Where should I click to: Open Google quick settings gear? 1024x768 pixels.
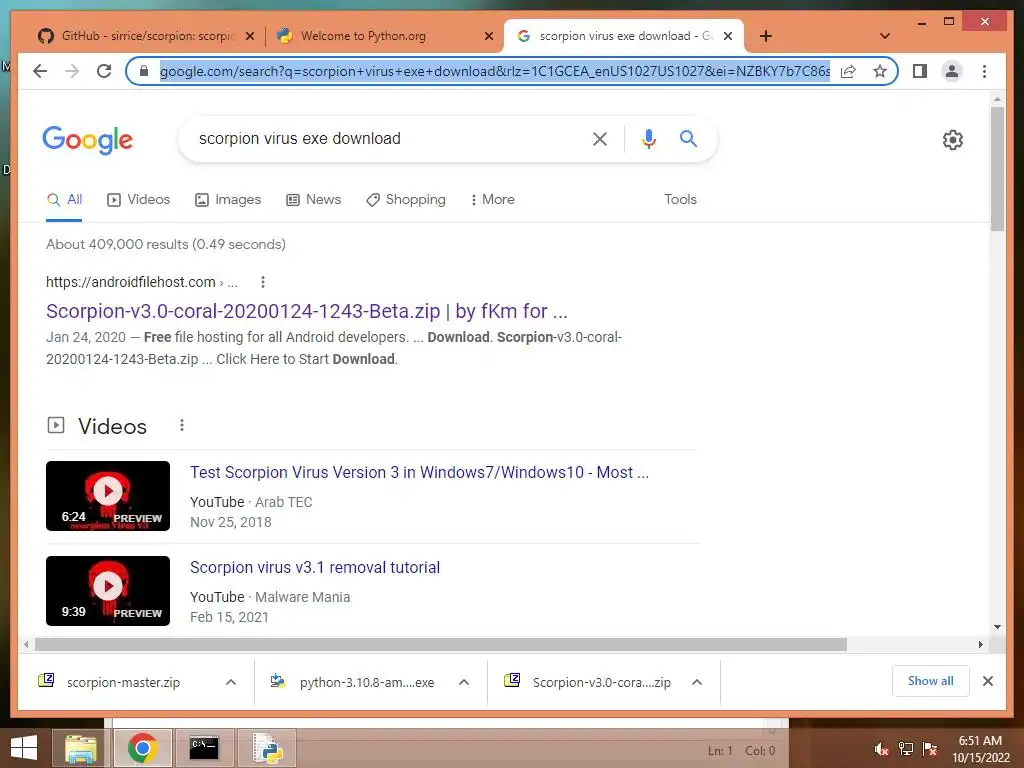pyautogui.click(x=952, y=140)
